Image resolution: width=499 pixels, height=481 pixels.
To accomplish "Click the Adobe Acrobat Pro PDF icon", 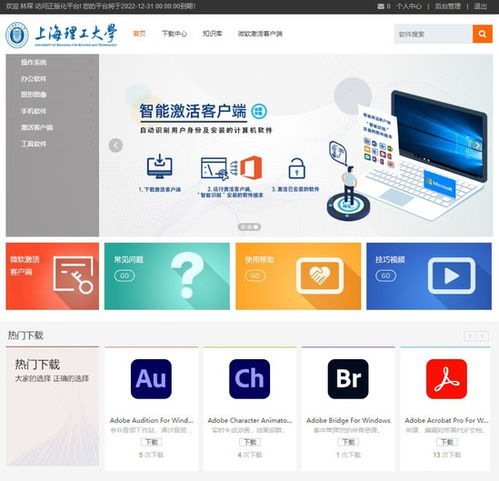I will pyautogui.click(x=446, y=379).
